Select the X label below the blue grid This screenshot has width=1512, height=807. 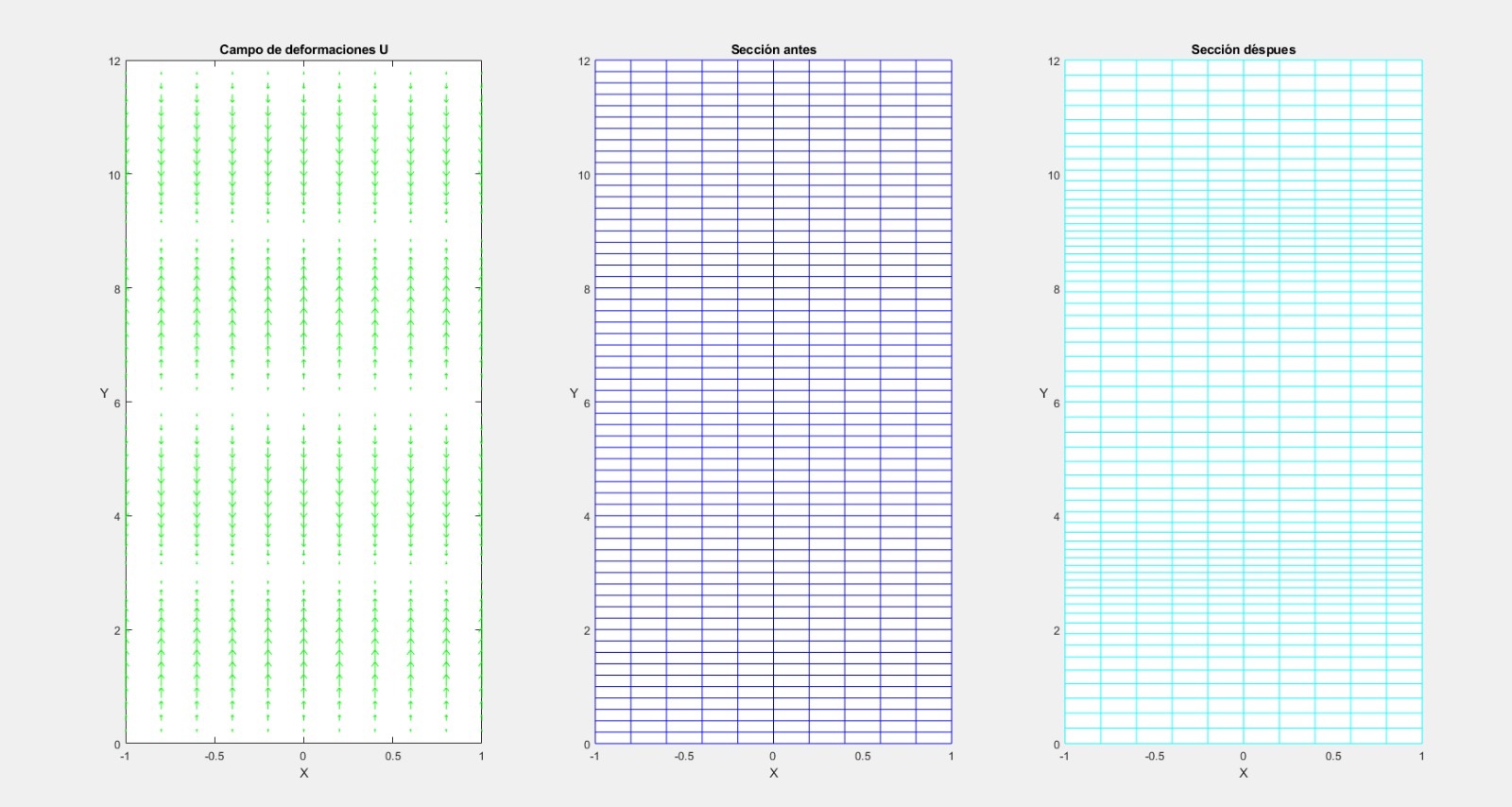click(x=773, y=773)
